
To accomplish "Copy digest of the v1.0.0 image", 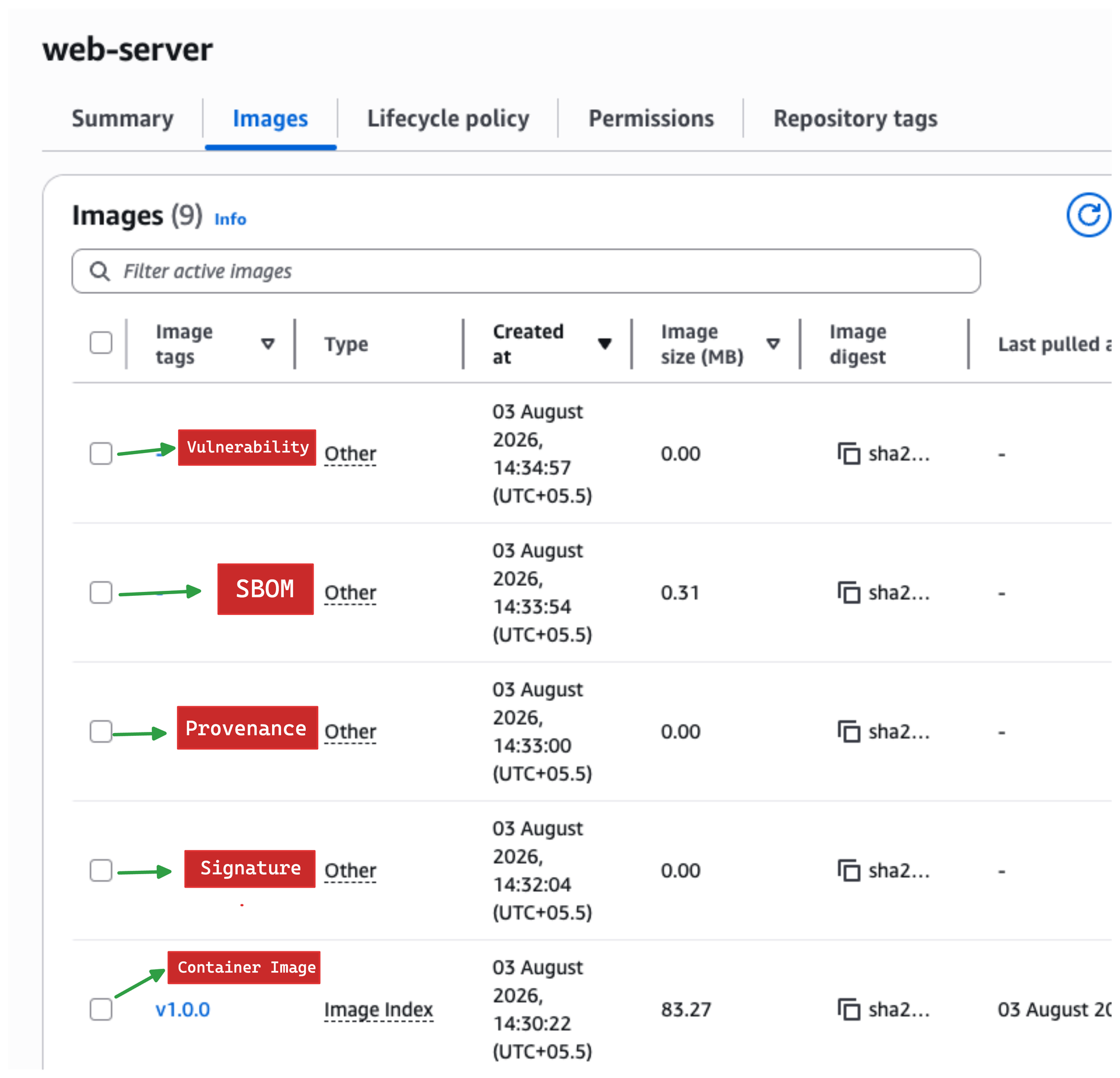I will [x=849, y=1009].
